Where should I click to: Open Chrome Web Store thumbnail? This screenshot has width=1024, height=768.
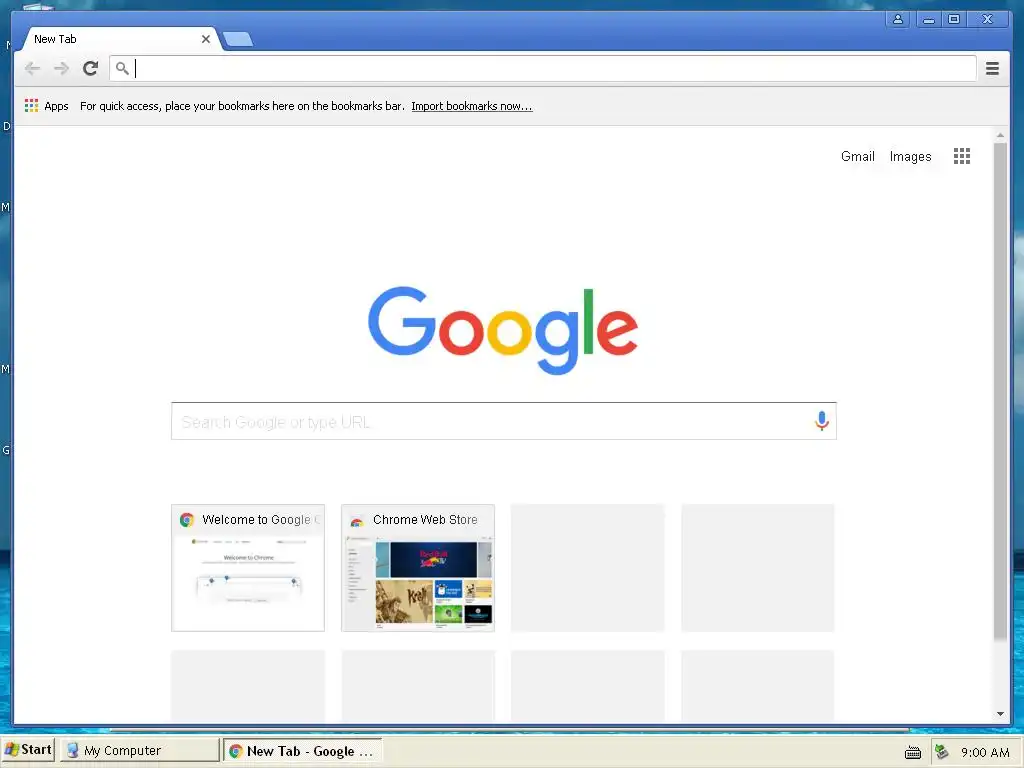pos(418,568)
